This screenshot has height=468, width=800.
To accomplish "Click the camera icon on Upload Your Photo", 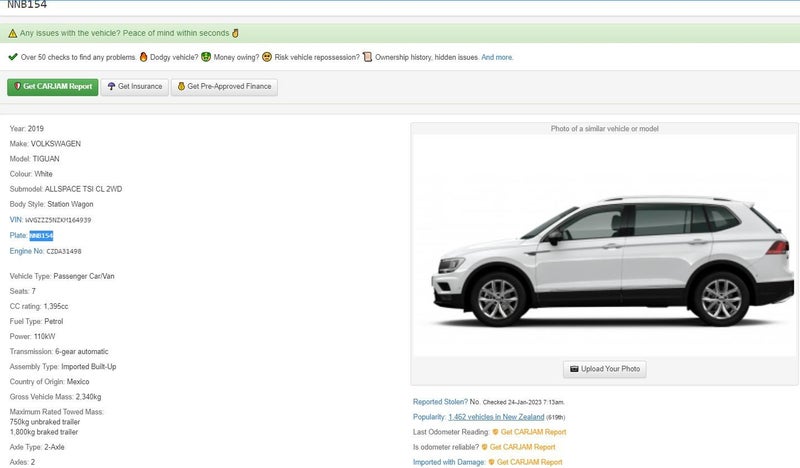I will coord(574,368).
